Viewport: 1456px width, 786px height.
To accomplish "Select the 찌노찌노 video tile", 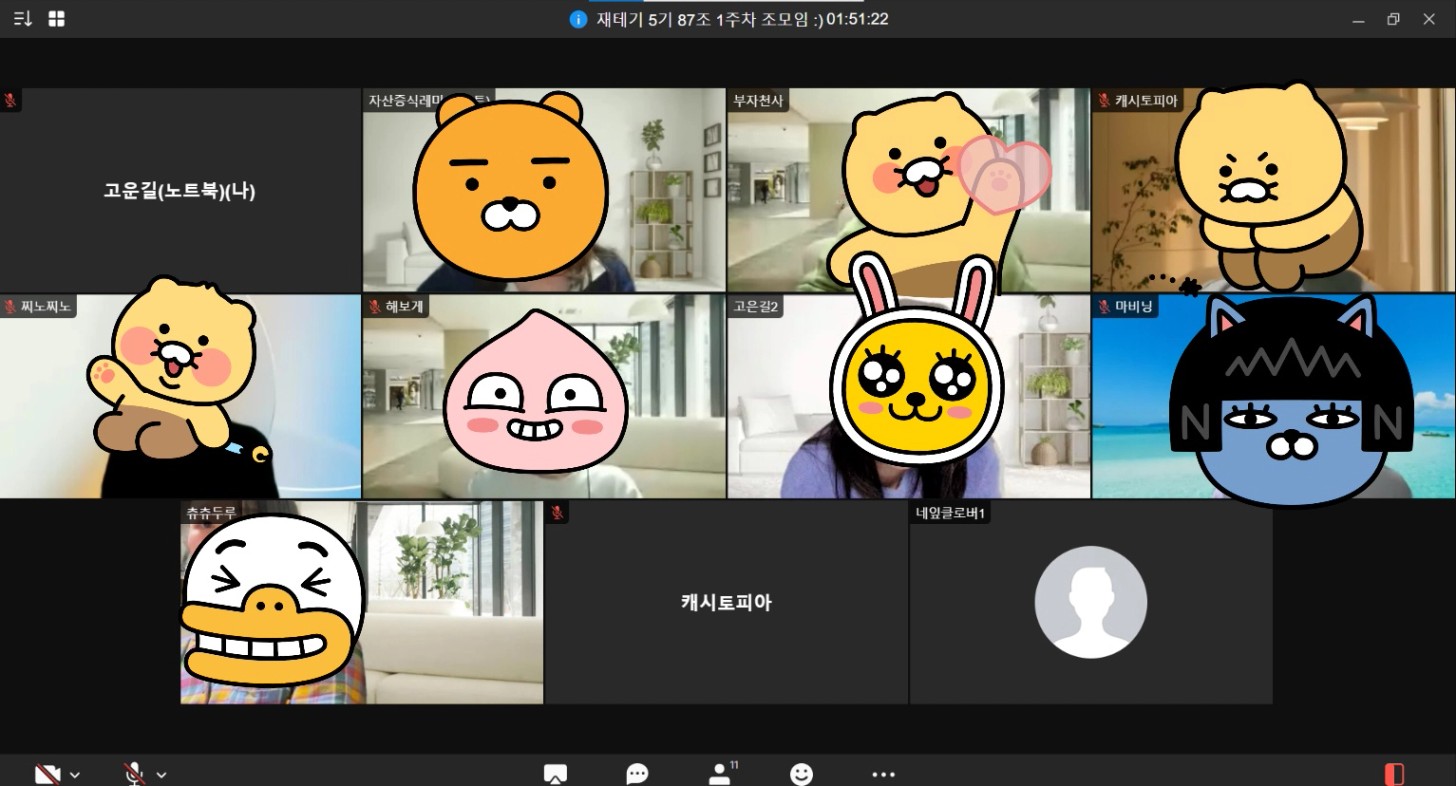I will 180,396.
